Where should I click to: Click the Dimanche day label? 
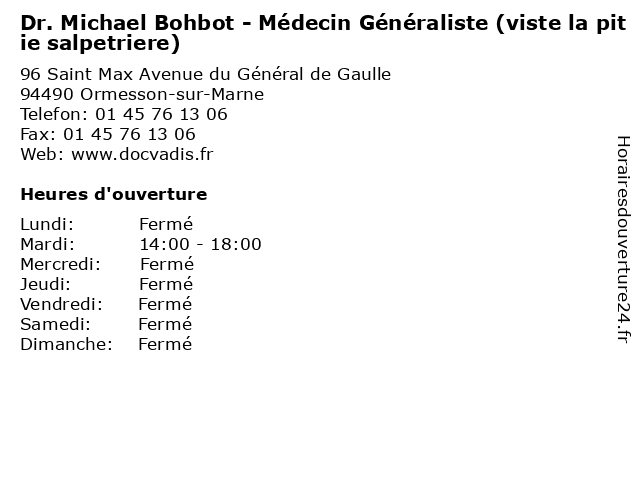click(66, 344)
